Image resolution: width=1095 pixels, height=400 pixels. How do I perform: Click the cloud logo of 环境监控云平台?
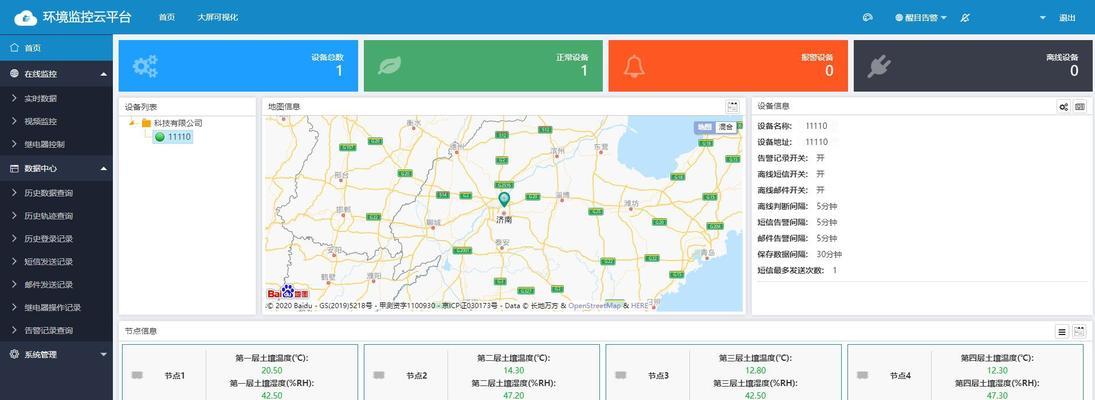pyautogui.click(x=26, y=17)
